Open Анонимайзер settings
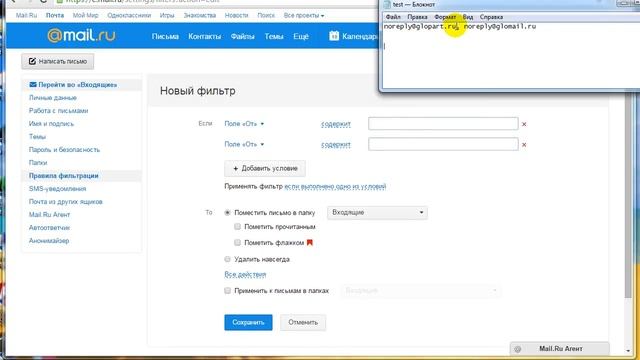The height and width of the screenshot is (360, 640). tap(49, 241)
